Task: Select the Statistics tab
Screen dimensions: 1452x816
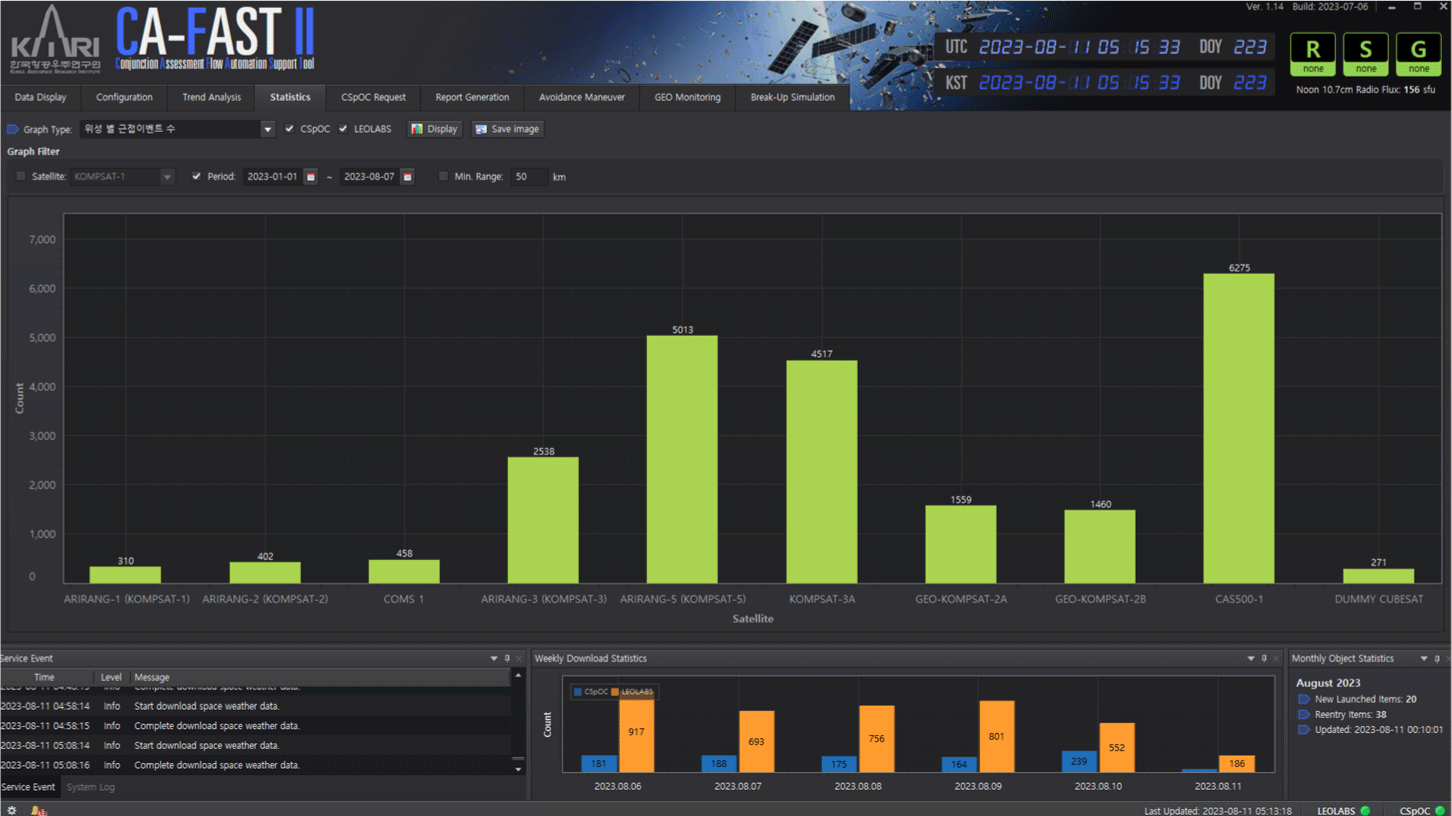Action: pos(290,97)
